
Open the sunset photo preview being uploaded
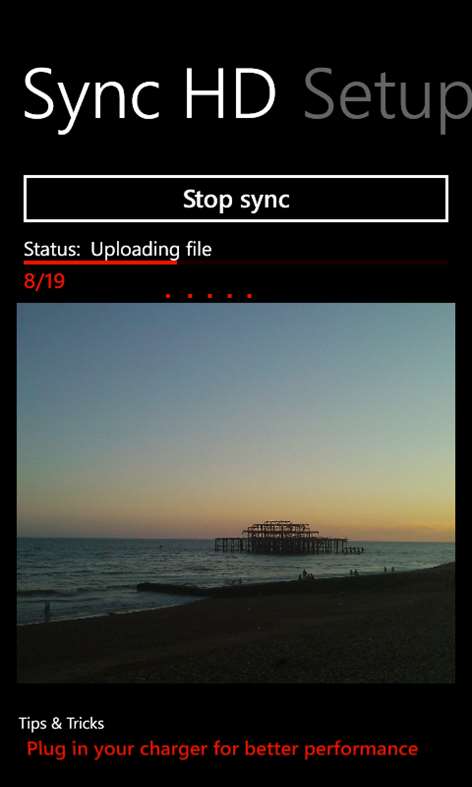(235, 492)
